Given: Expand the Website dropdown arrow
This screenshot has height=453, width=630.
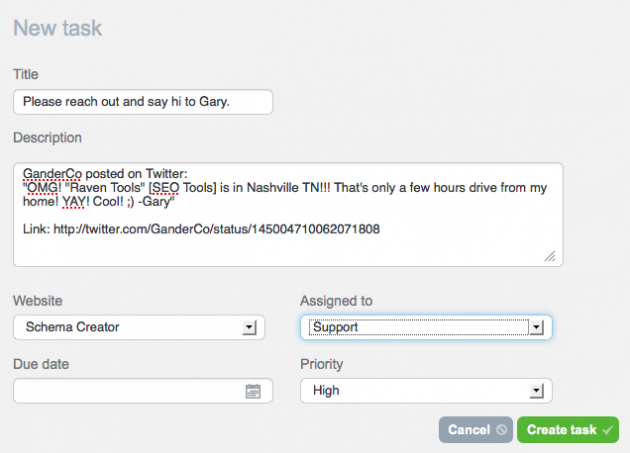Looking at the screenshot, I should click(249, 328).
